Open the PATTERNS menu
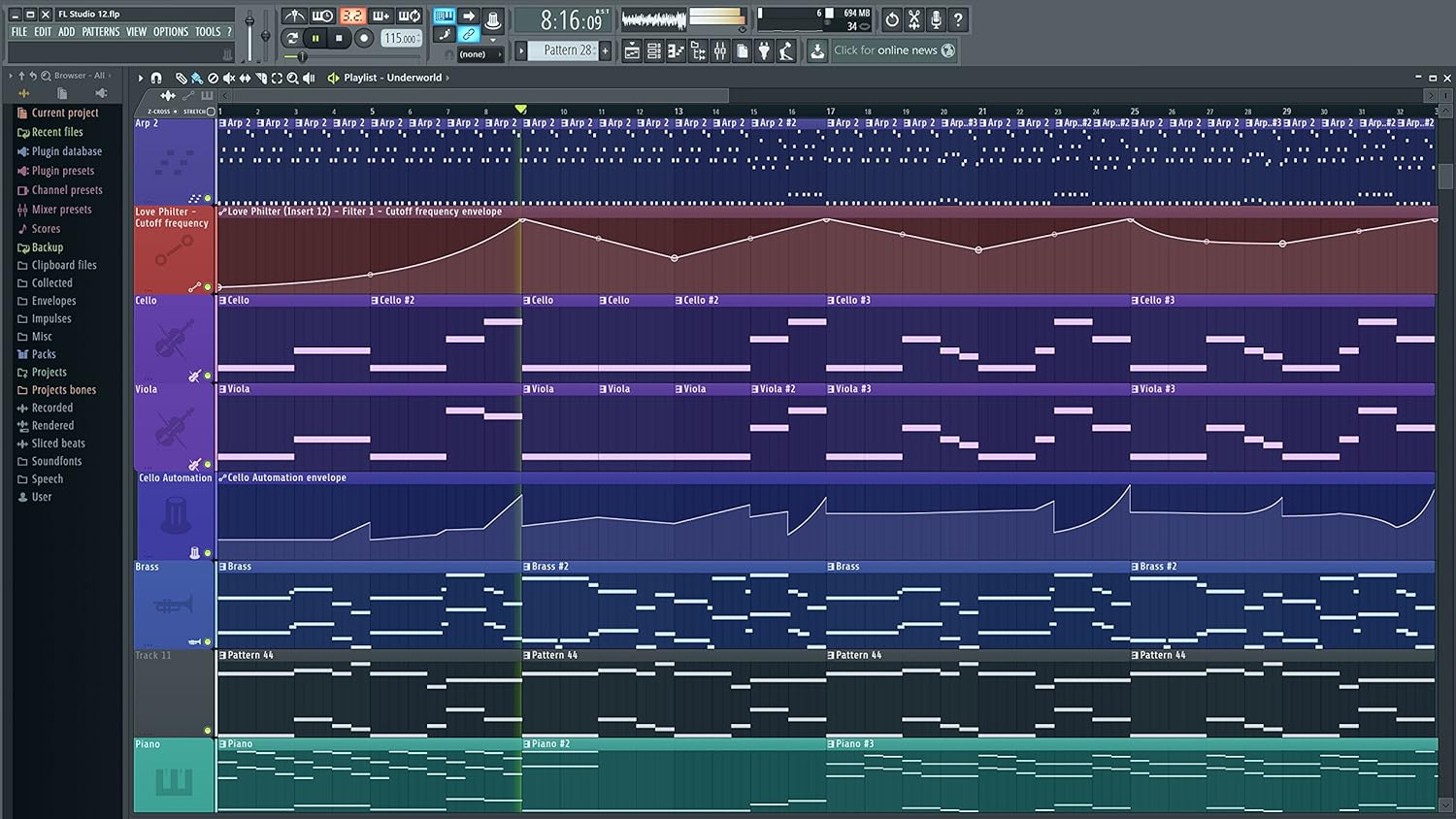This screenshot has width=1456, height=819. click(x=101, y=32)
